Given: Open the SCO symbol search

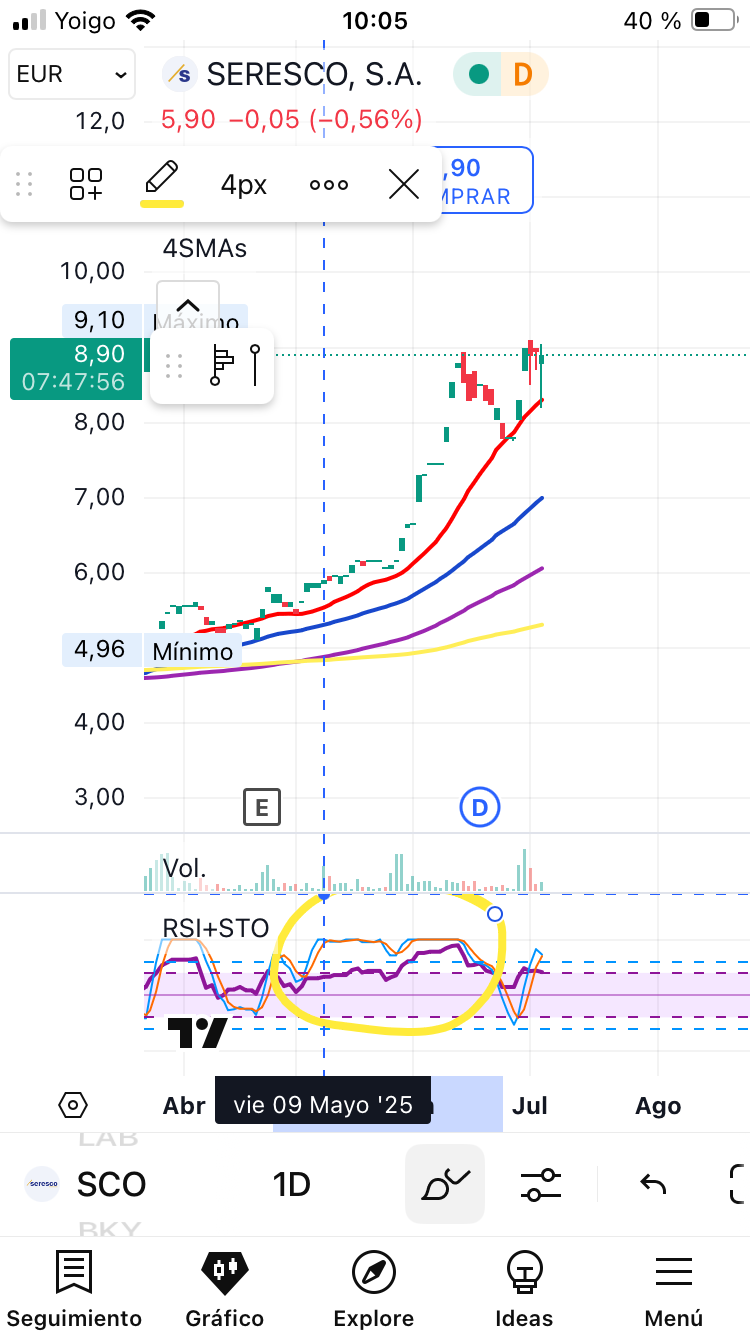Looking at the screenshot, I should [x=111, y=1184].
